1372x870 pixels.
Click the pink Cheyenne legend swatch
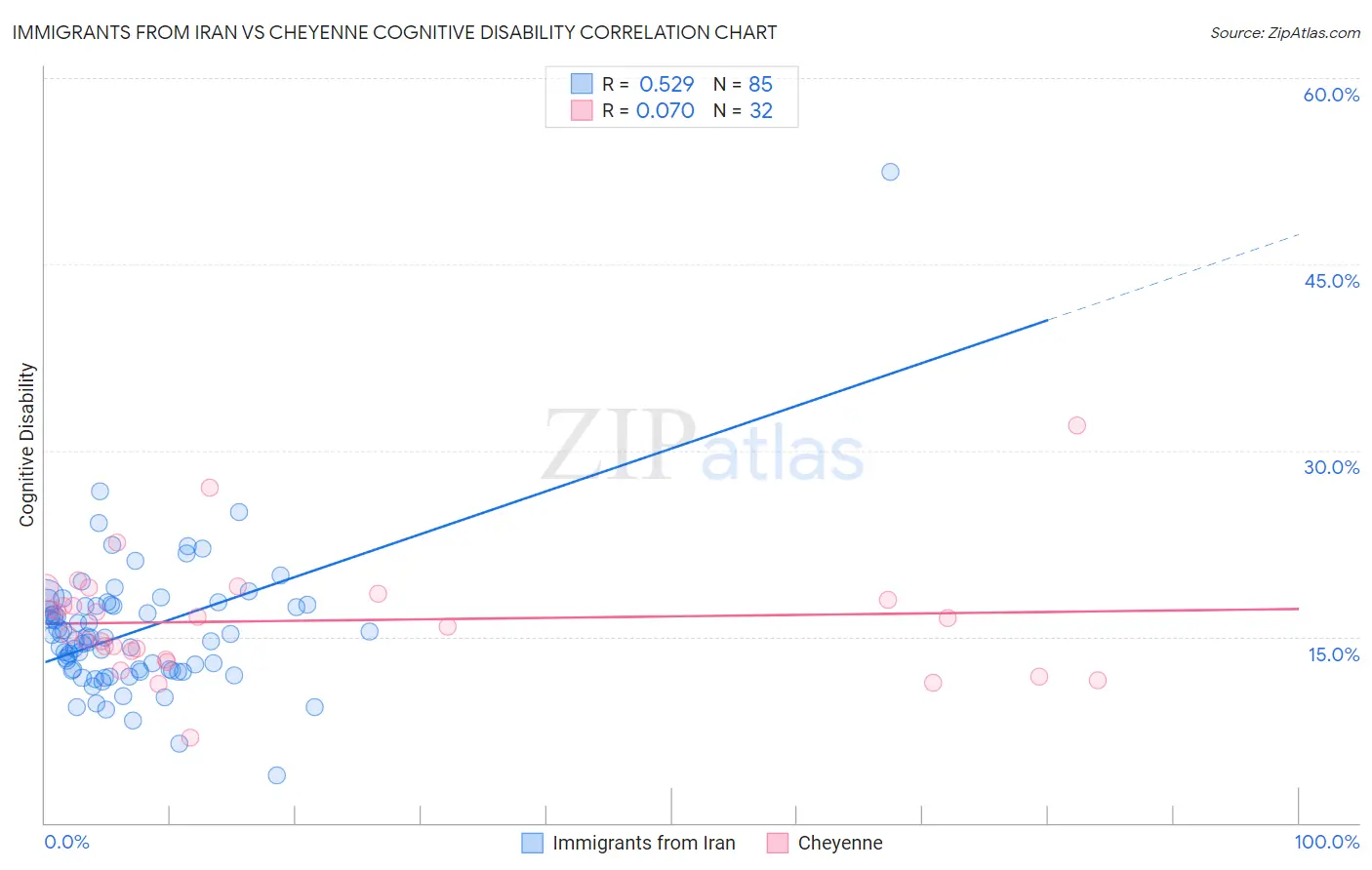777,843
